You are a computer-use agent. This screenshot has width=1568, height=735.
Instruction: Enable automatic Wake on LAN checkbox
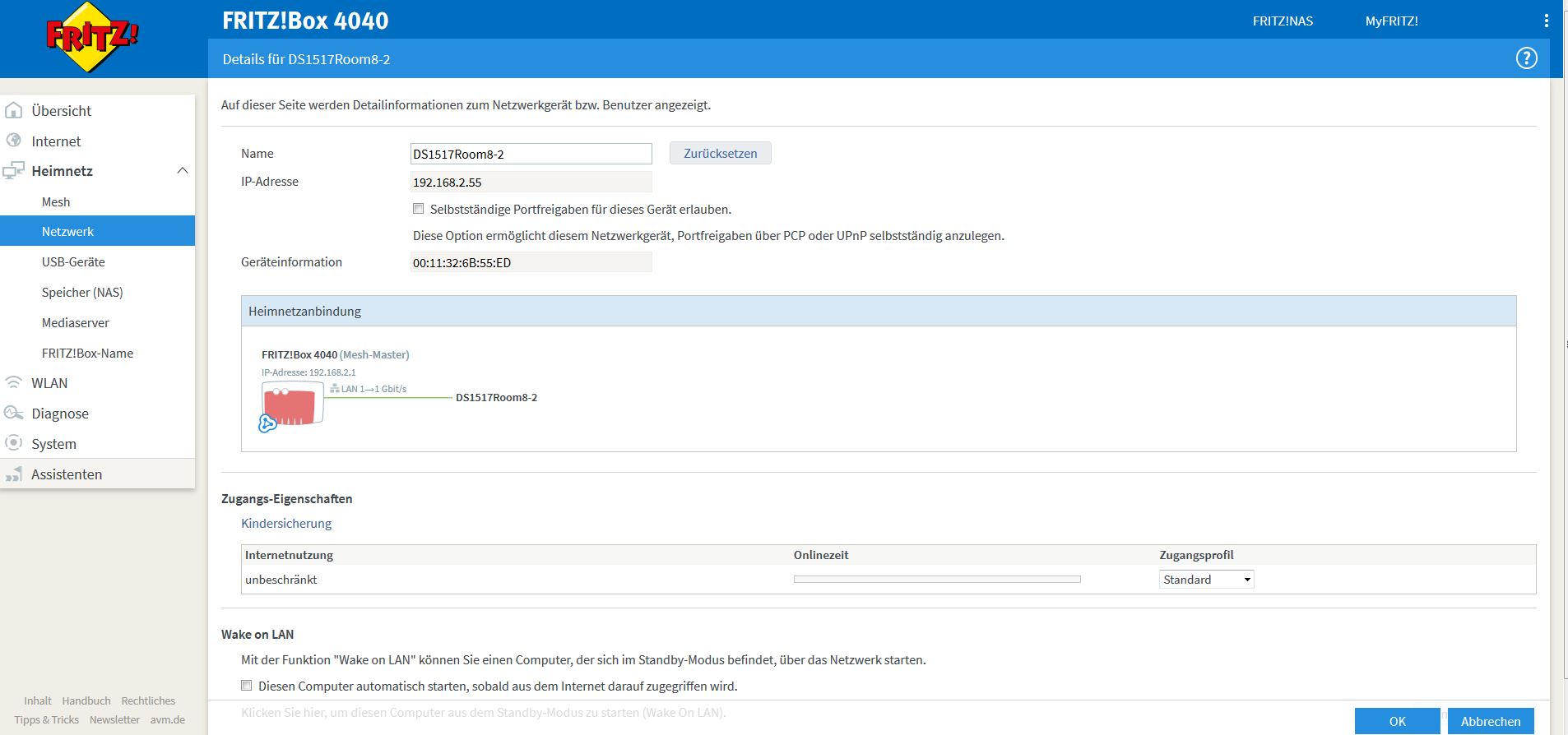[x=247, y=685]
